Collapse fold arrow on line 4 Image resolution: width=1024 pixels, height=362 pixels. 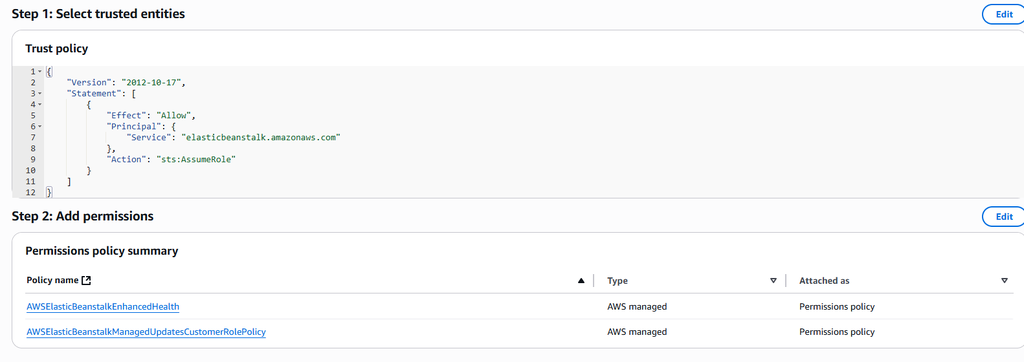(40, 105)
